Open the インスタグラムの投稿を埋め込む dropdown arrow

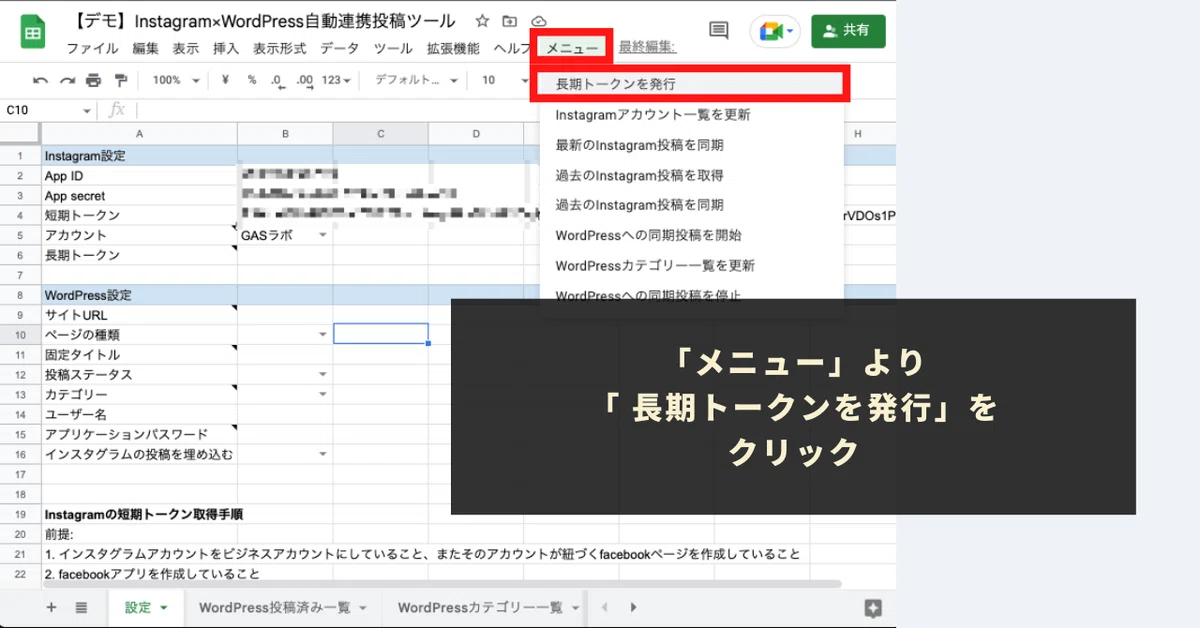[x=323, y=454]
